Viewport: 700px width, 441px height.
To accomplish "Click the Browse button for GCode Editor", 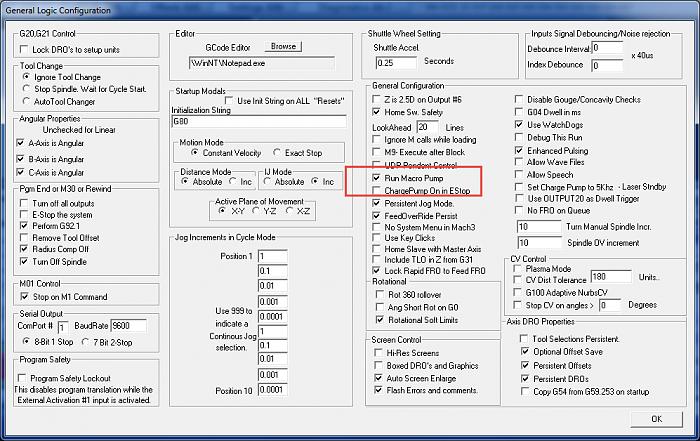I will (283, 46).
